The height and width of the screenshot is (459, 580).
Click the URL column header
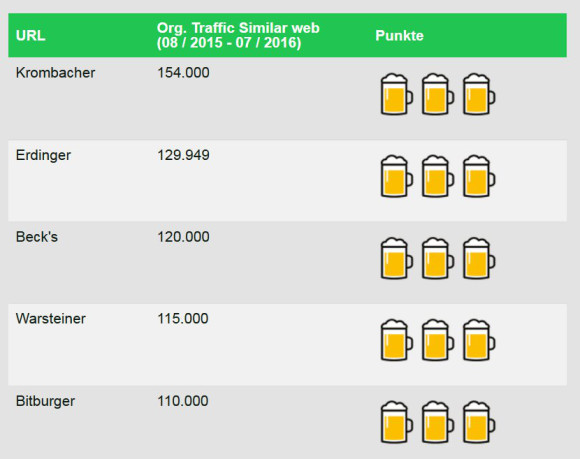pyautogui.click(x=31, y=36)
